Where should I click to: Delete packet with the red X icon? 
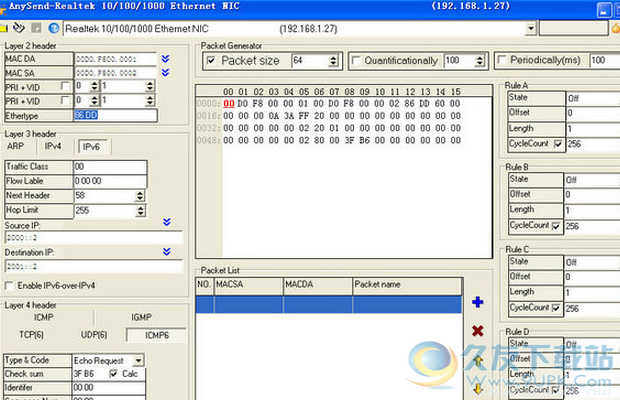tap(478, 331)
